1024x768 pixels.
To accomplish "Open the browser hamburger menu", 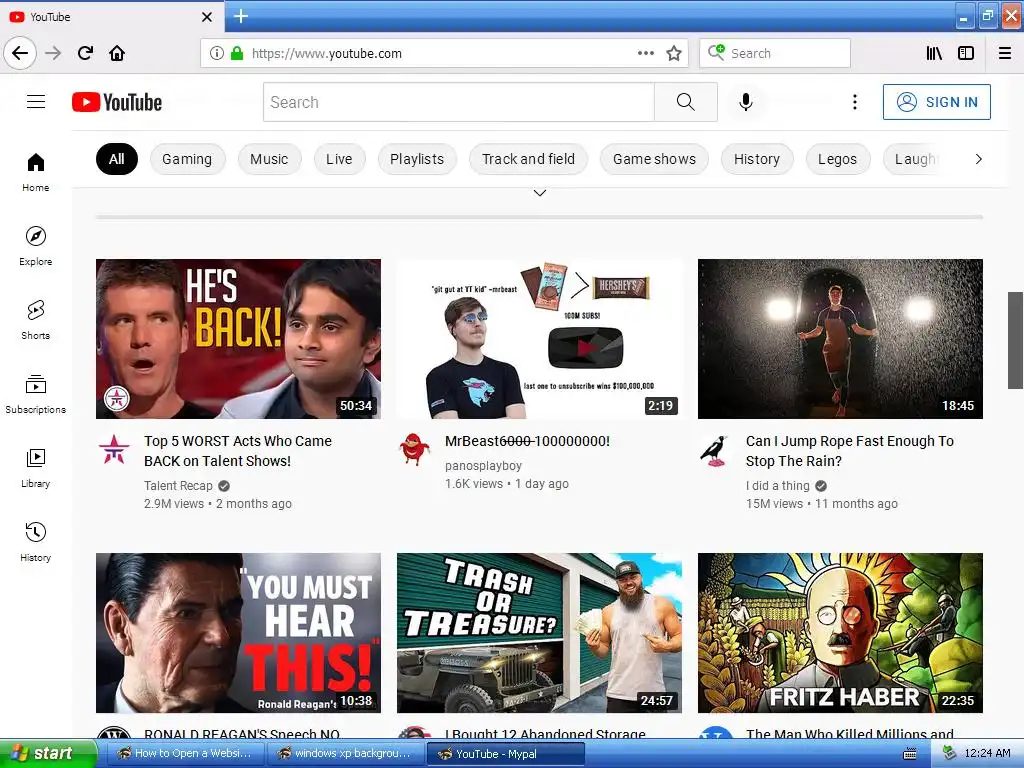I will tap(1004, 53).
